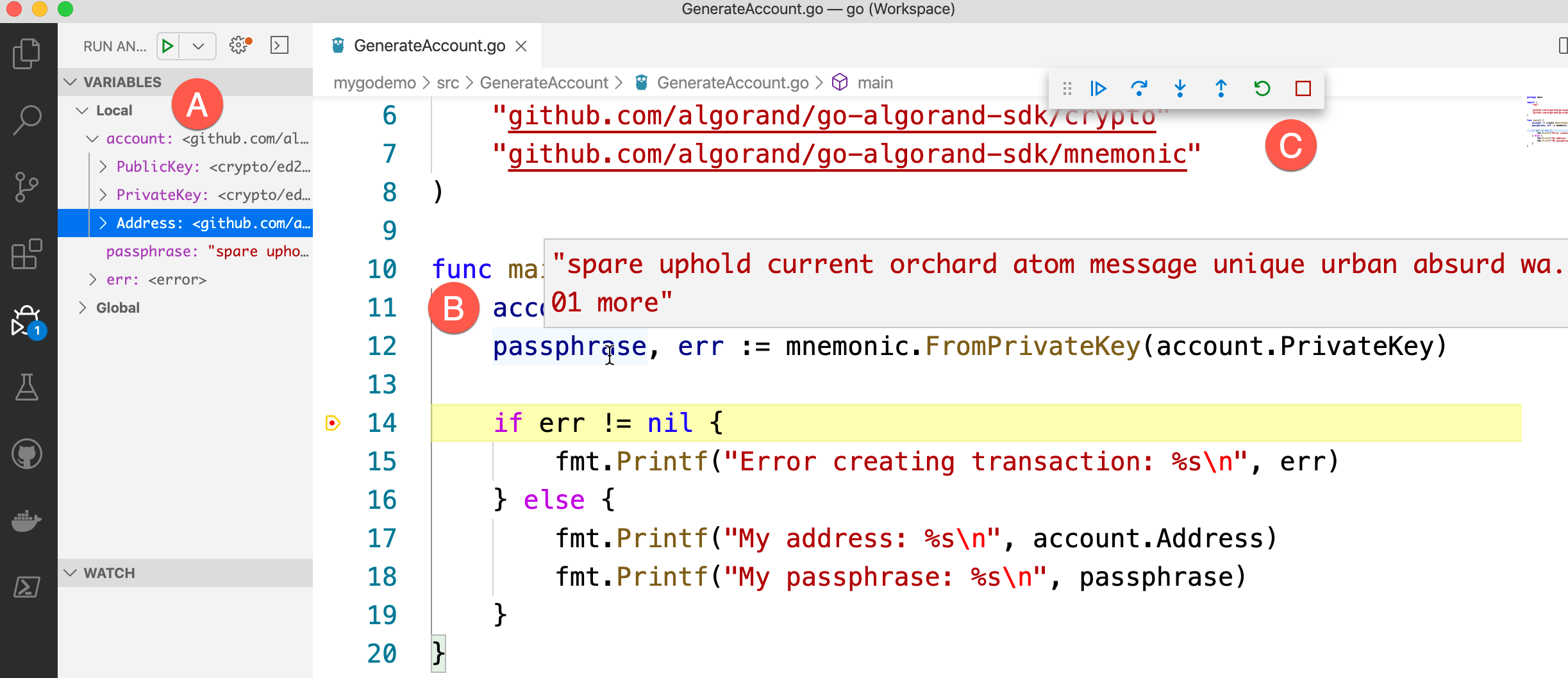Open the Docker extension view
1568x678 pixels.
coord(27,521)
